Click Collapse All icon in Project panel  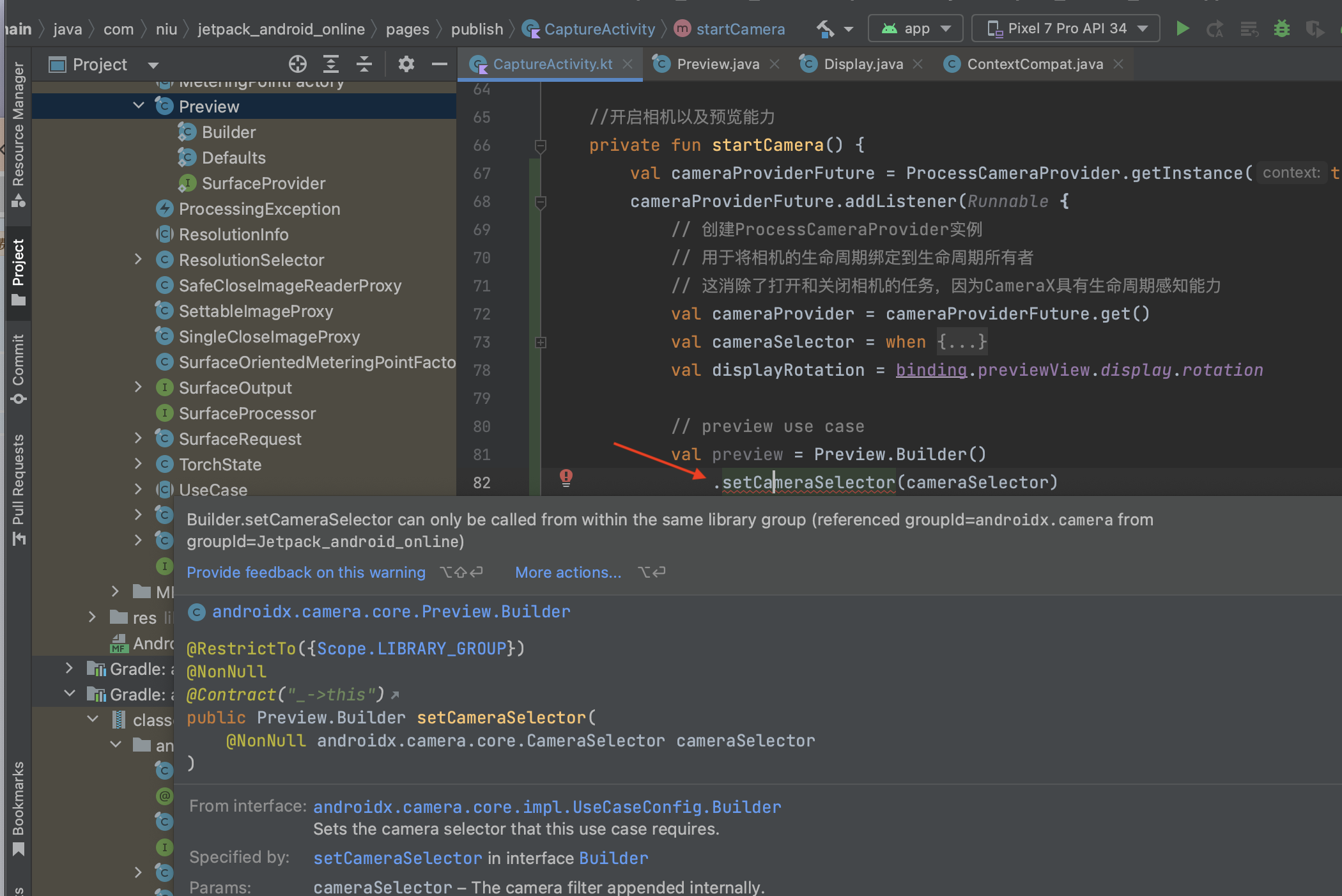[364, 64]
